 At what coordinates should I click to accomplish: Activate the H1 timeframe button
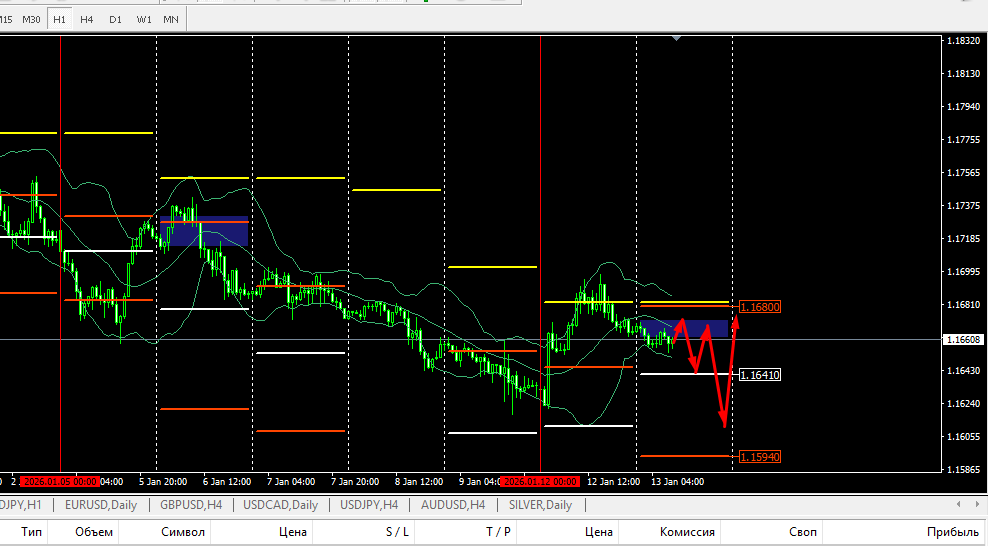pyautogui.click(x=59, y=20)
